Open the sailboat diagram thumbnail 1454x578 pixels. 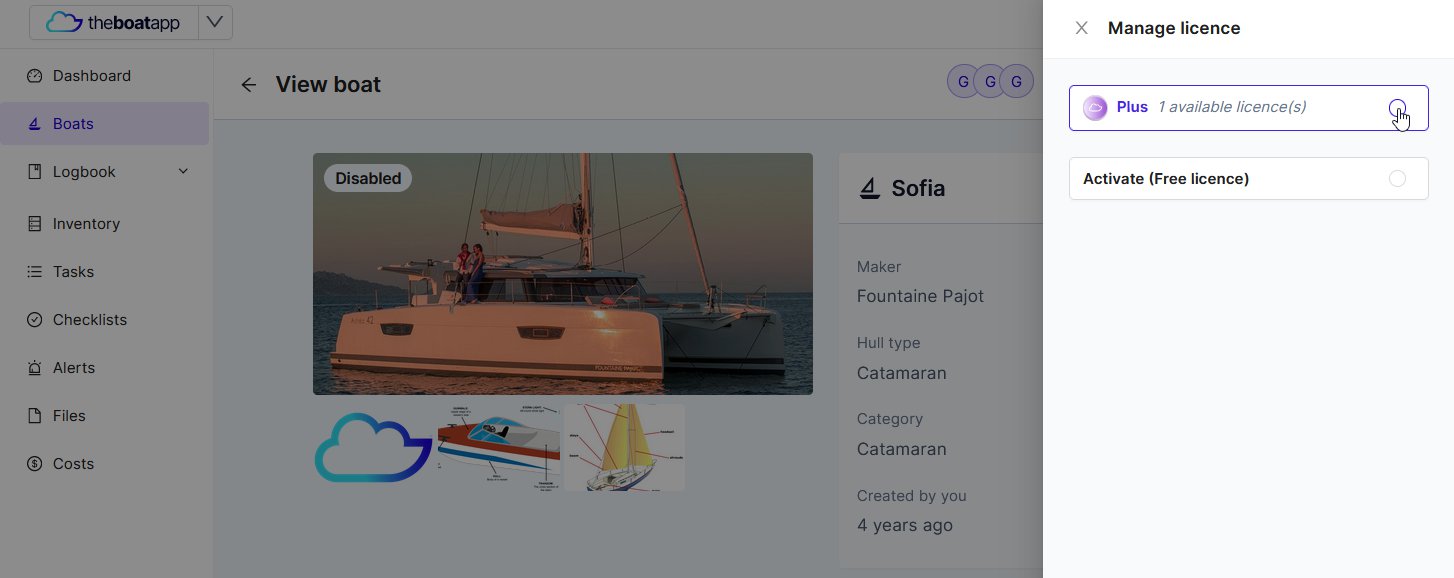point(624,447)
